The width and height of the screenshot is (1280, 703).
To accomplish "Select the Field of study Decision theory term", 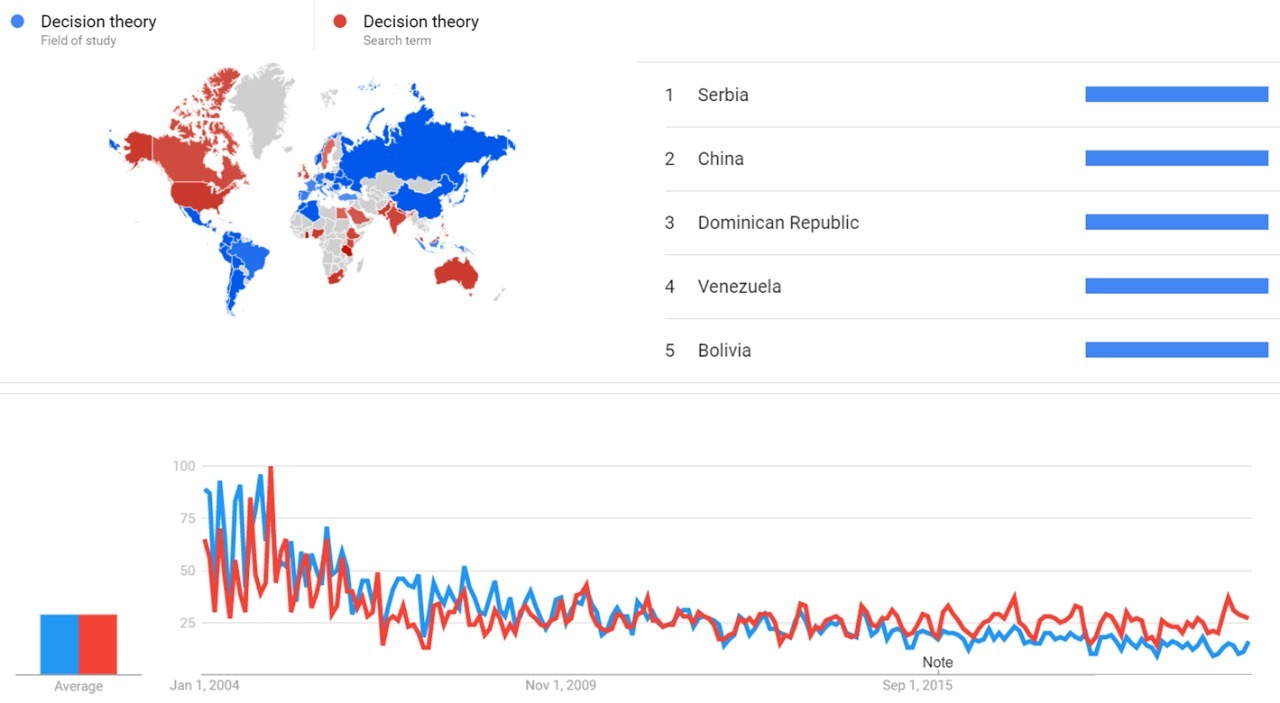I will pyautogui.click(x=98, y=21).
